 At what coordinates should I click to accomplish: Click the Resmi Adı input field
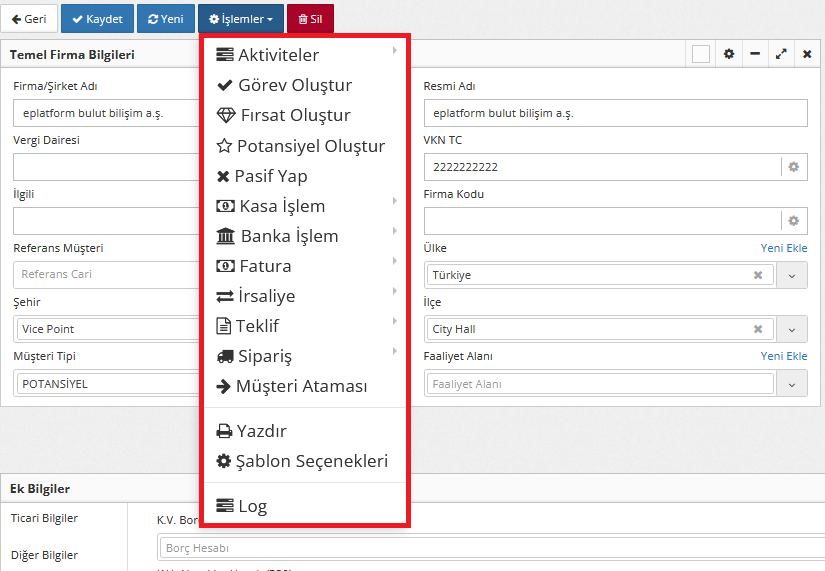point(615,113)
